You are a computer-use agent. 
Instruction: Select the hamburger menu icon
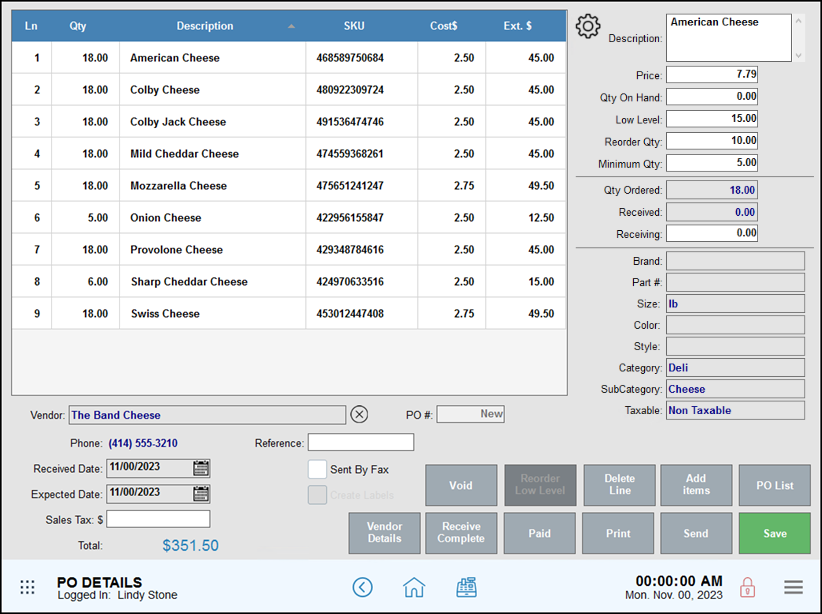tap(793, 587)
